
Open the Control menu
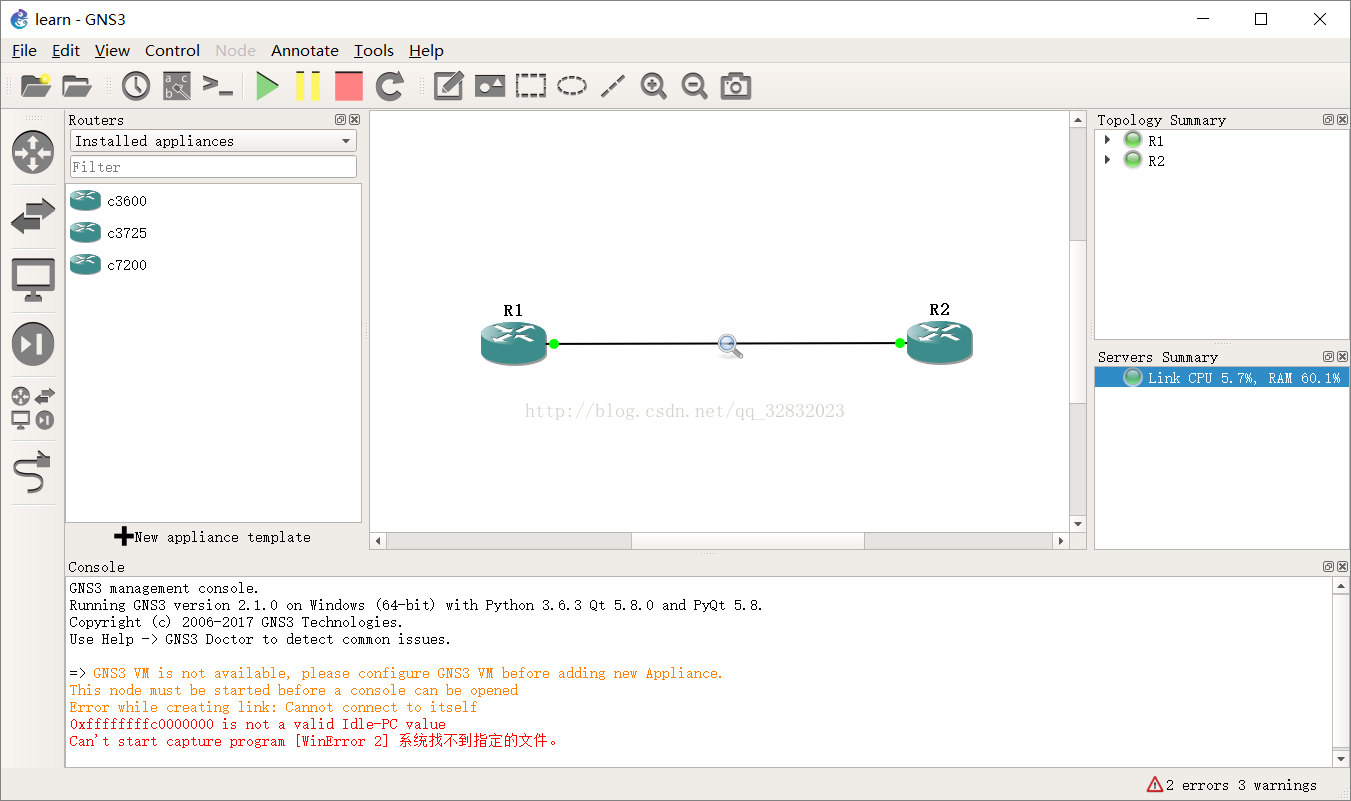click(172, 50)
